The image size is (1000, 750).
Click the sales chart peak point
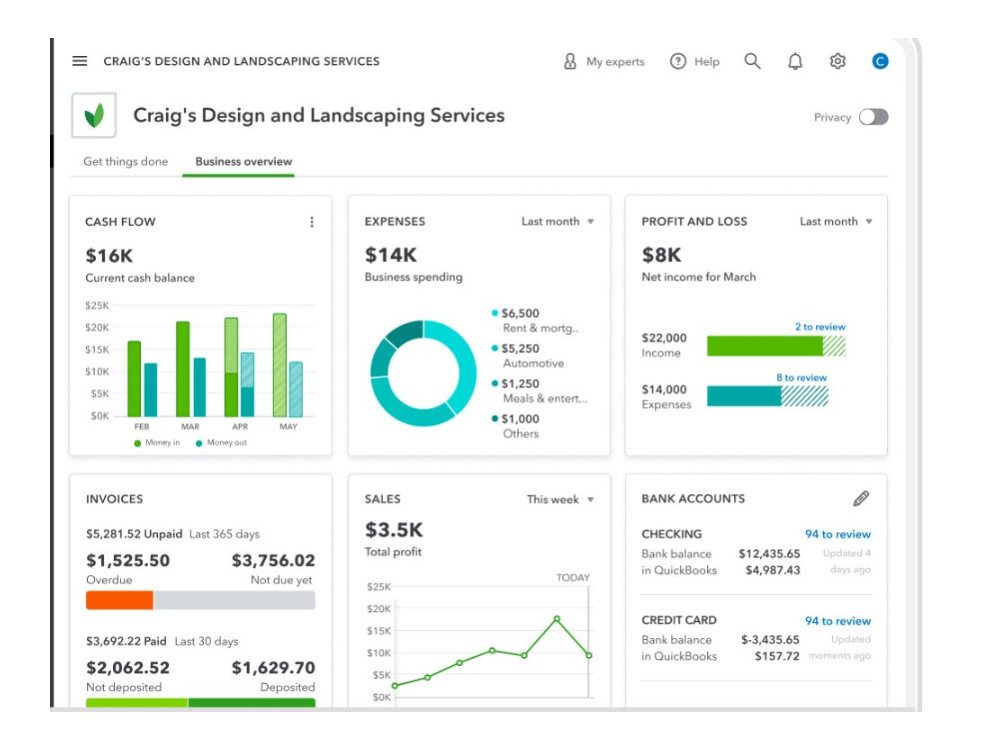coord(557,619)
